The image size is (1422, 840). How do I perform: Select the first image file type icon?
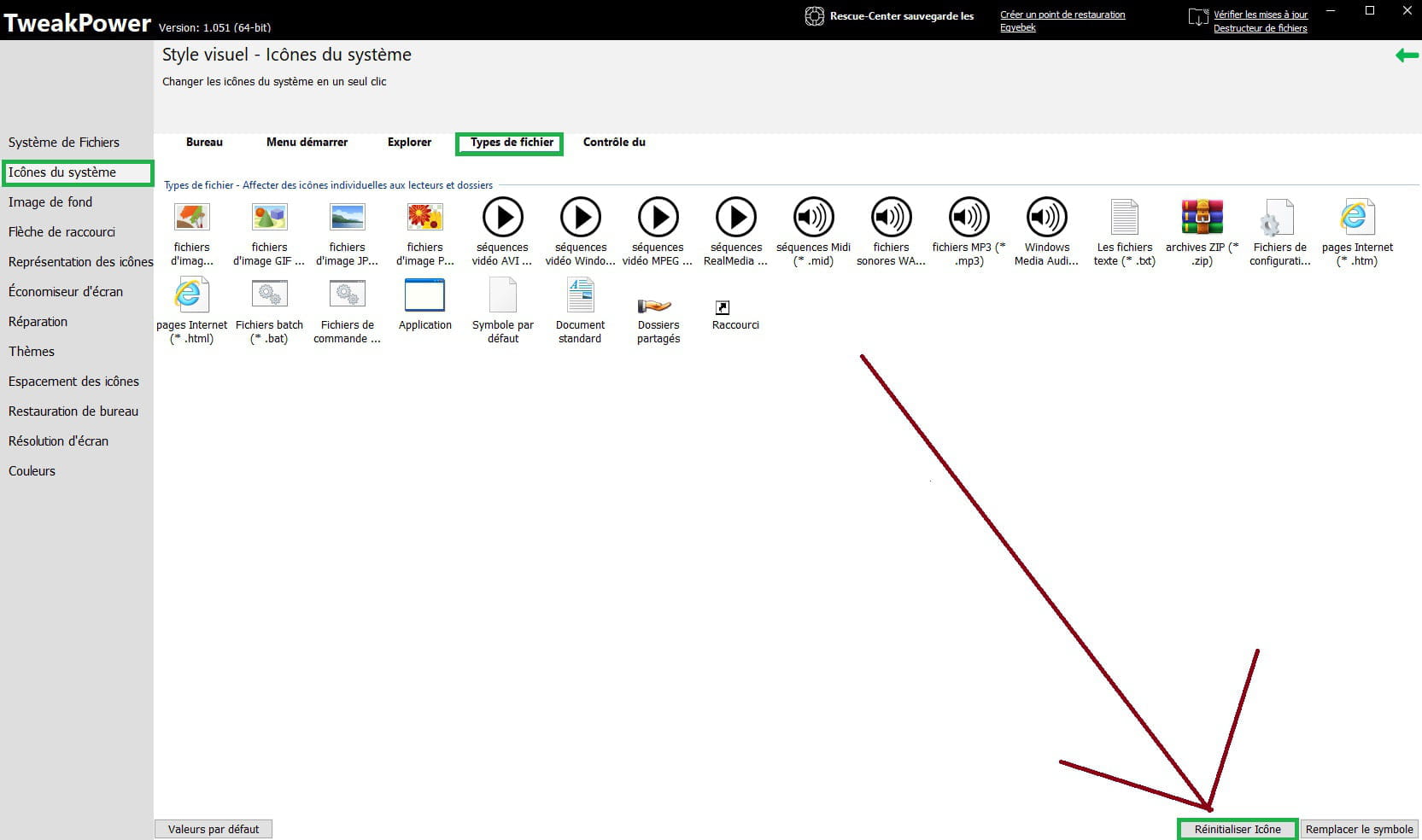(x=191, y=218)
